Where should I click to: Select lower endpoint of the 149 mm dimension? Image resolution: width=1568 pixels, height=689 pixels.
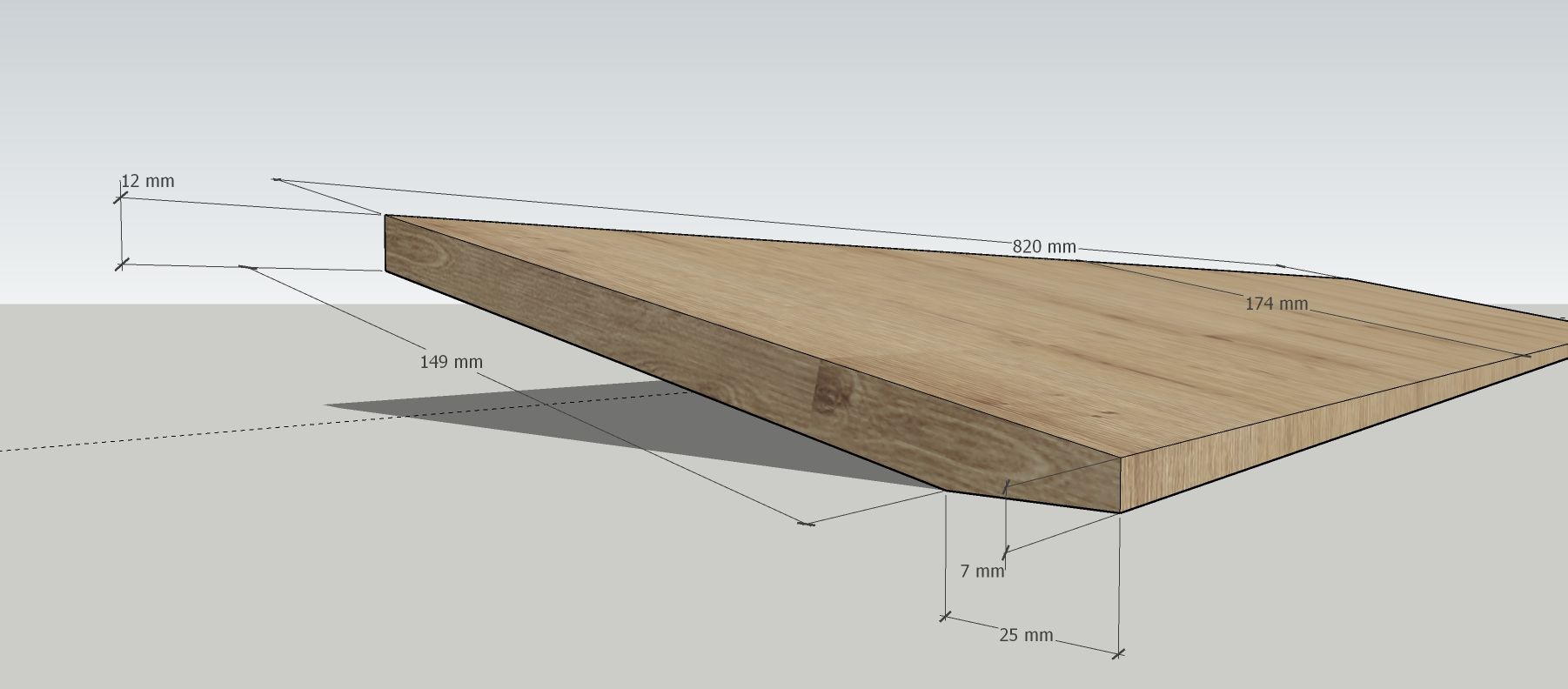pos(807,524)
